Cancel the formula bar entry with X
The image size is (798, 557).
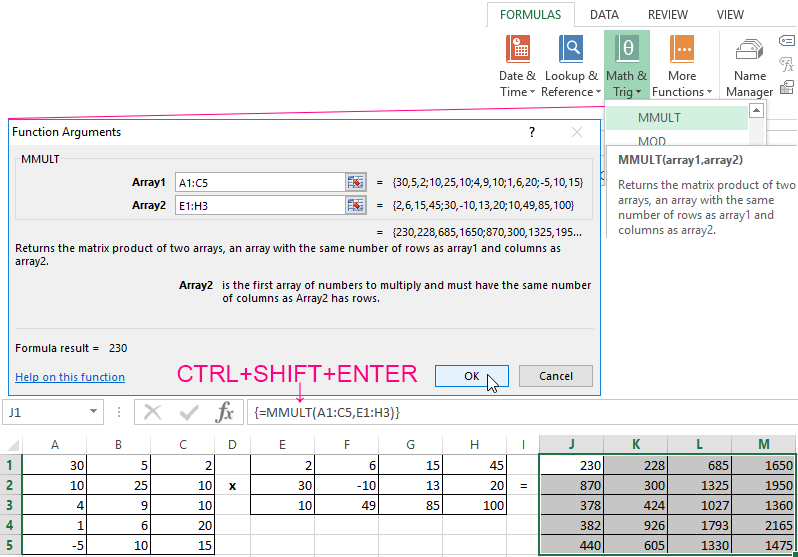click(x=153, y=412)
